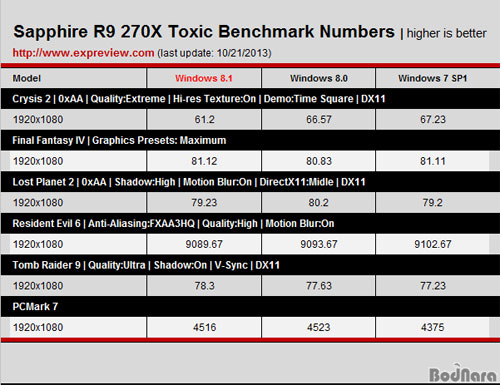Open the expreview.com link

coord(83,53)
